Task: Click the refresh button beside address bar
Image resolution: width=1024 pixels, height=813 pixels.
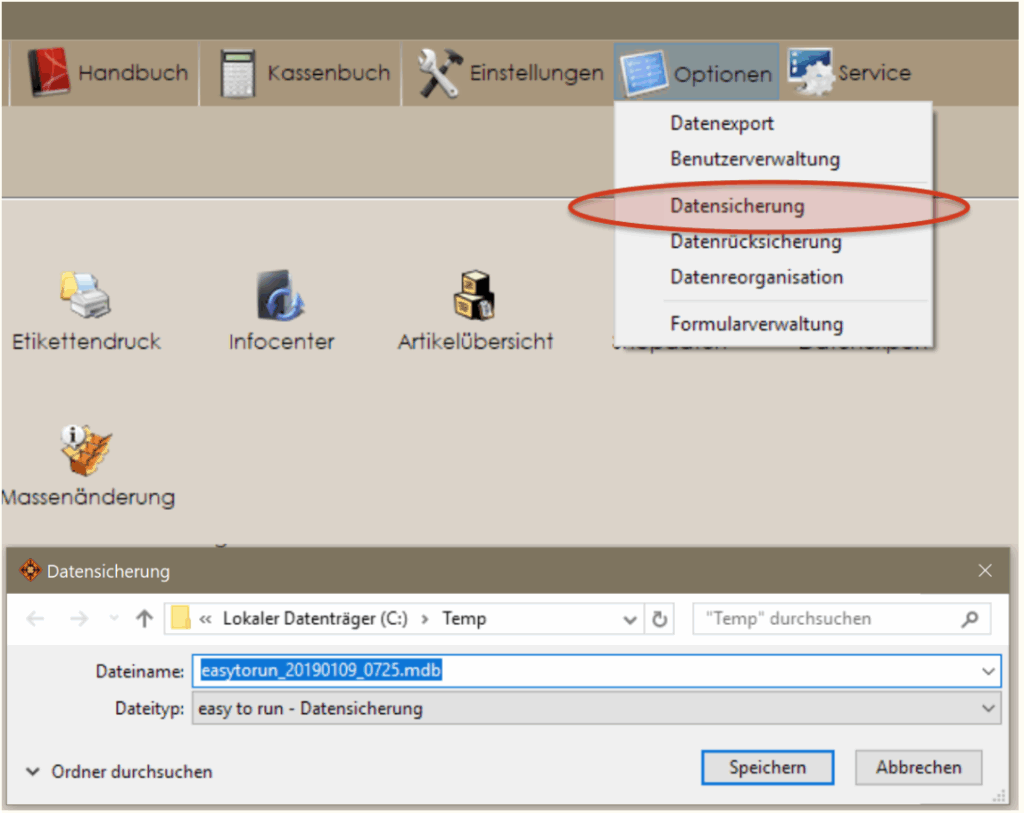Action: (659, 619)
